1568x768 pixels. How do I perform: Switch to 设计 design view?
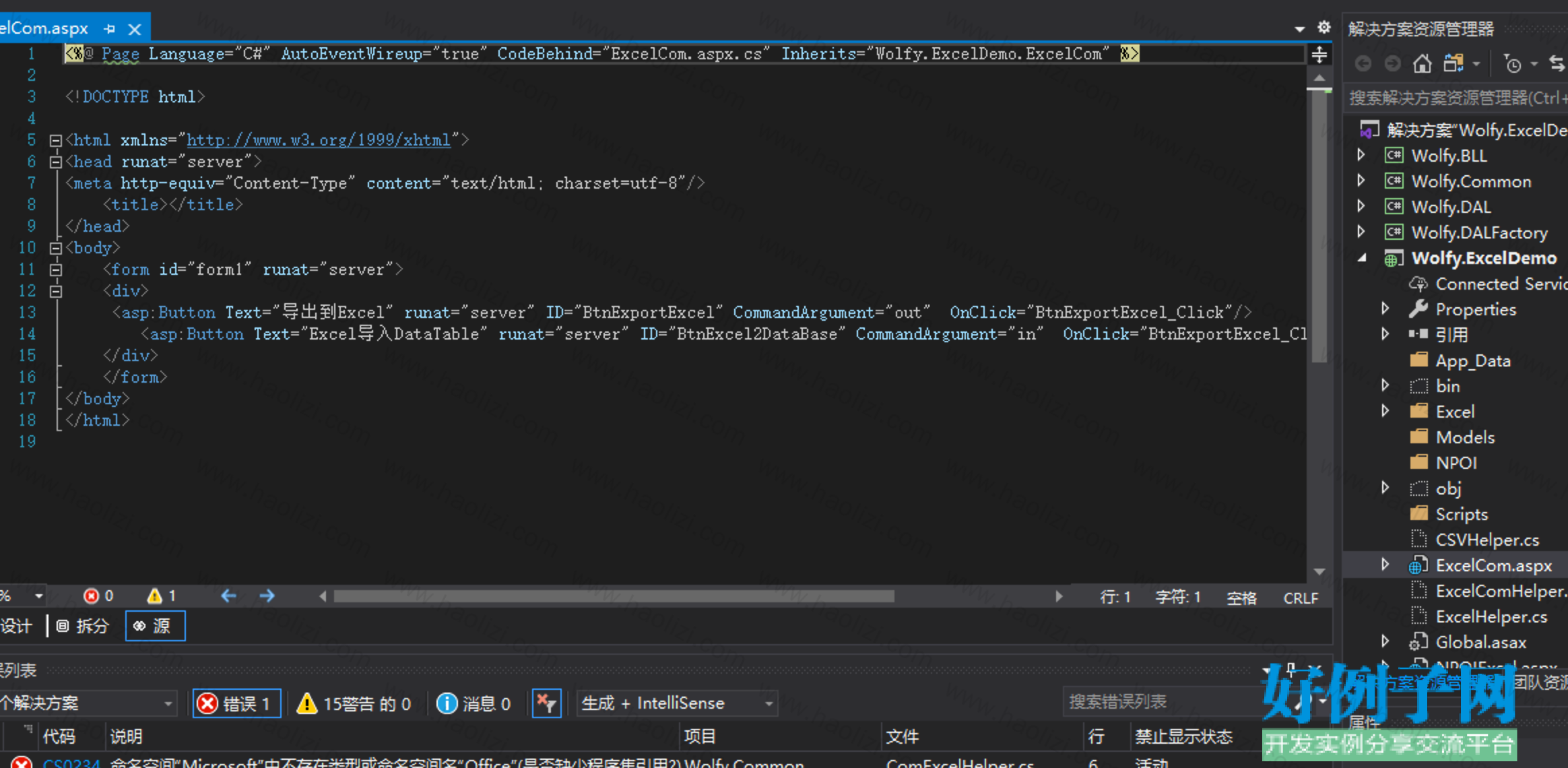pyautogui.click(x=16, y=626)
